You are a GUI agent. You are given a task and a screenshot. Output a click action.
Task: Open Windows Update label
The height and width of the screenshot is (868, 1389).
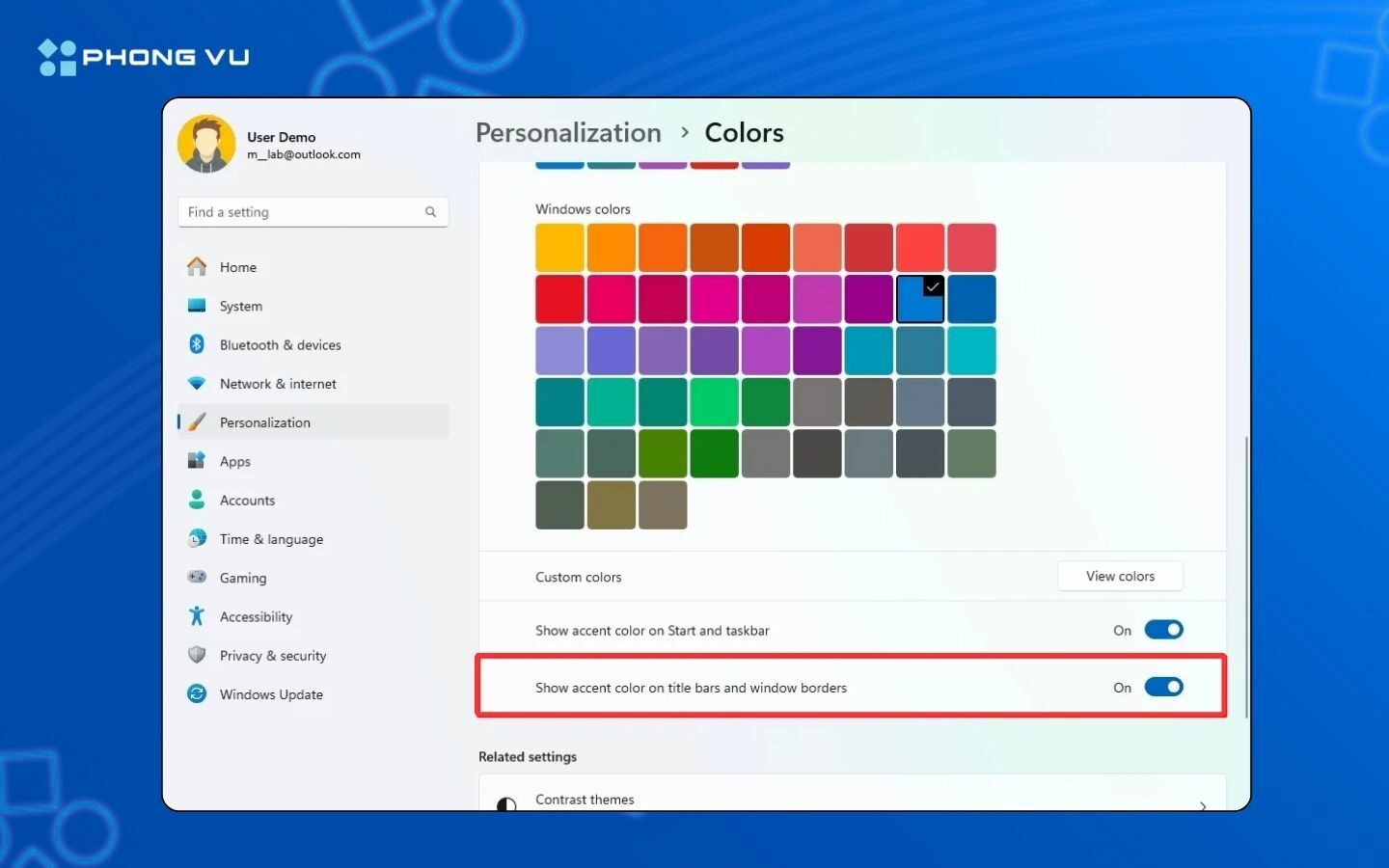[271, 694]
